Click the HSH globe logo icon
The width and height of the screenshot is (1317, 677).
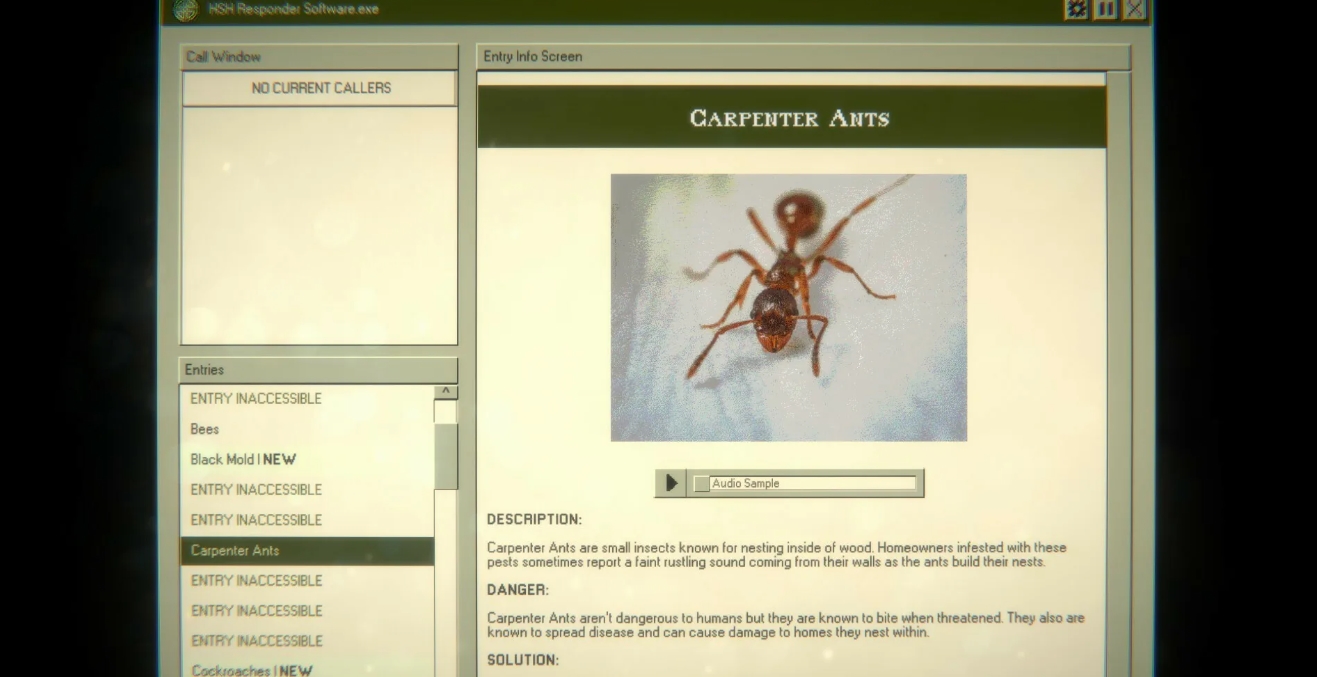pos(186,10)
